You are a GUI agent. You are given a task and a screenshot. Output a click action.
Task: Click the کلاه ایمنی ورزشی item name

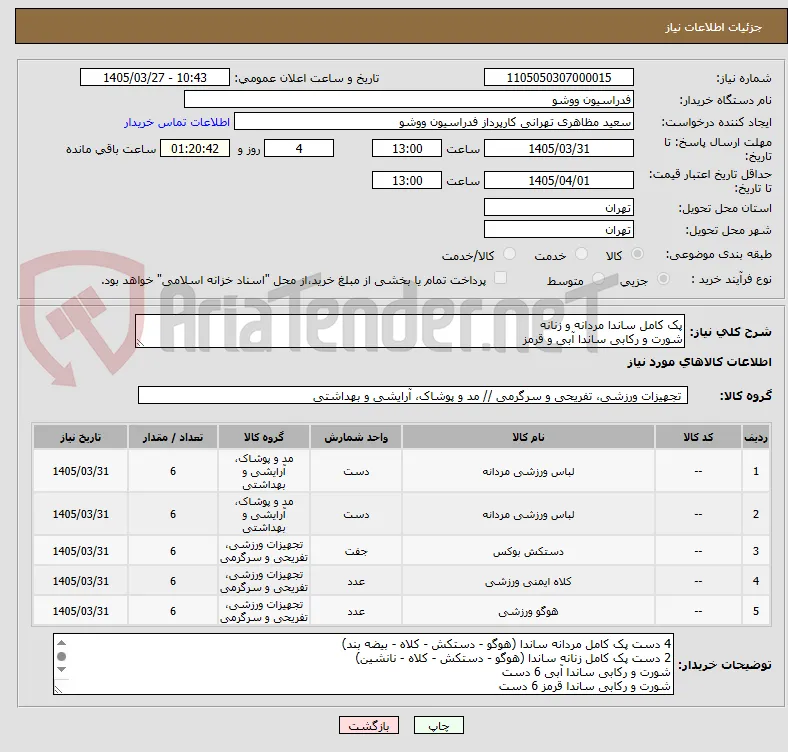pyautogui.click(x=528, y=582)
